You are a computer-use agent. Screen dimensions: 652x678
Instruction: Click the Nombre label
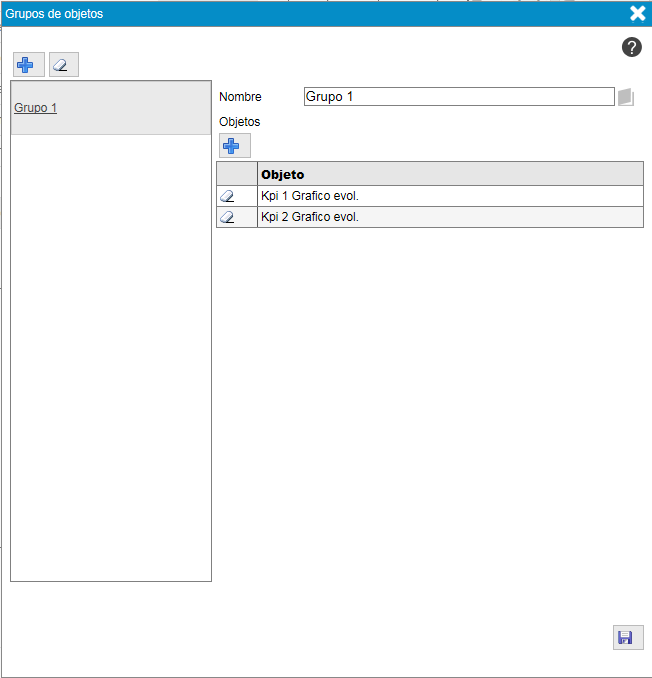[240, 97]
